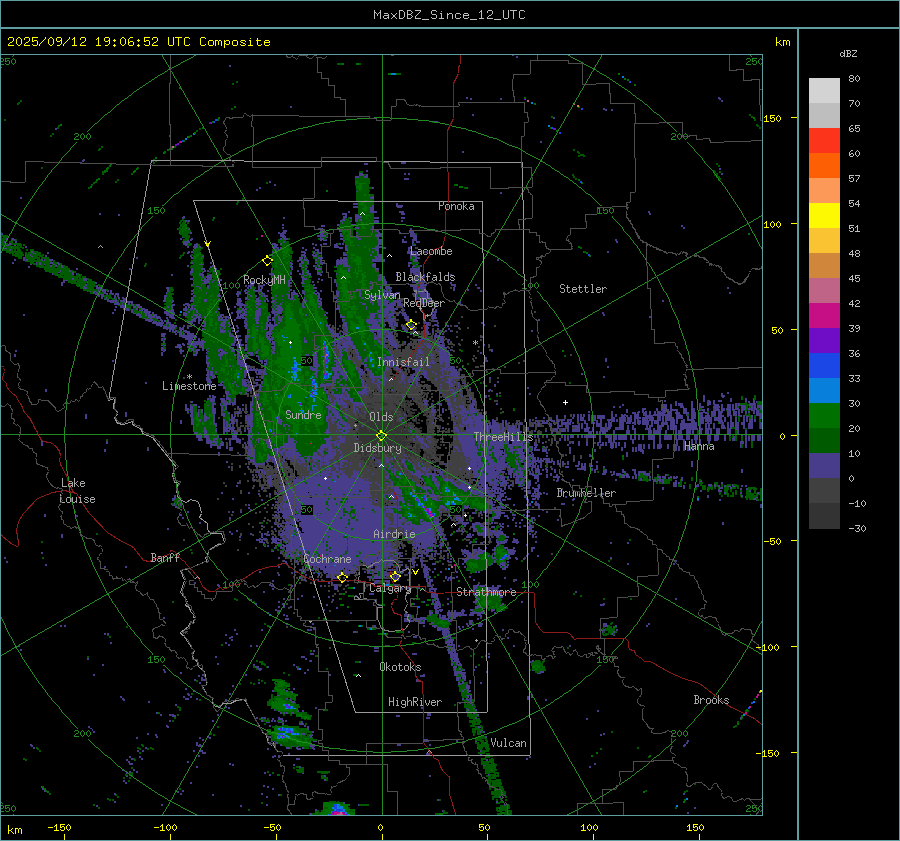Click the -10 value on the dBZ legend

click(858, 503)
